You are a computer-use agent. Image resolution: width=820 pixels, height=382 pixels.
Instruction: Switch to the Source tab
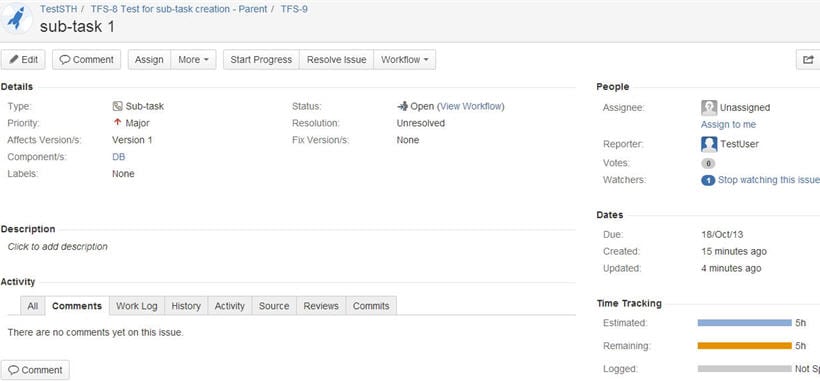coord(274,306)
